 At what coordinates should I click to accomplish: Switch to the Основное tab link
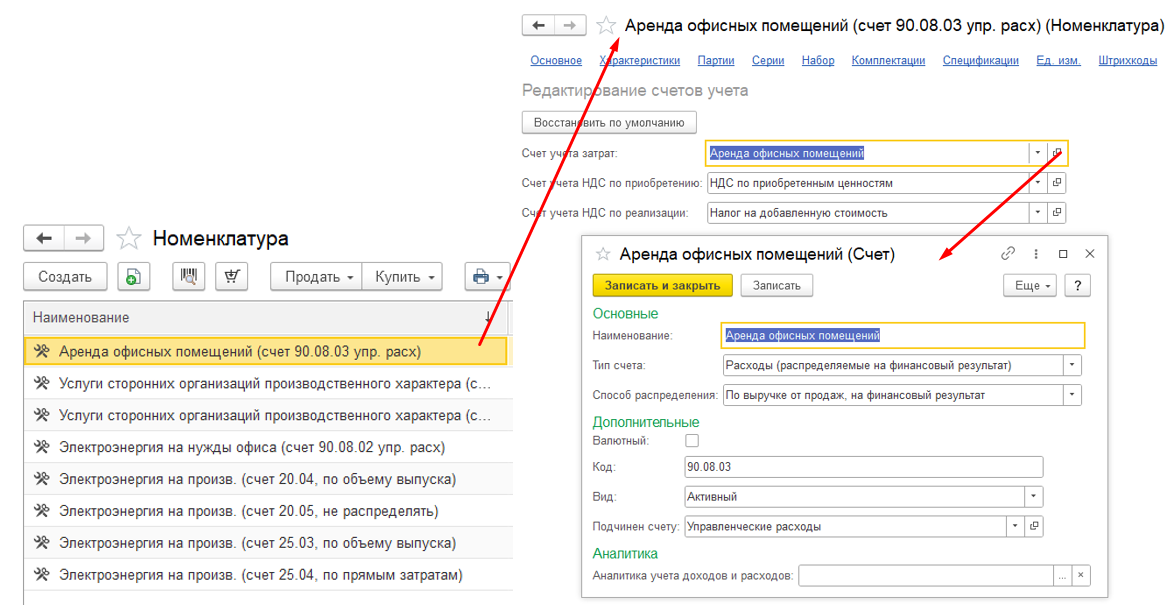coord(556,61)
